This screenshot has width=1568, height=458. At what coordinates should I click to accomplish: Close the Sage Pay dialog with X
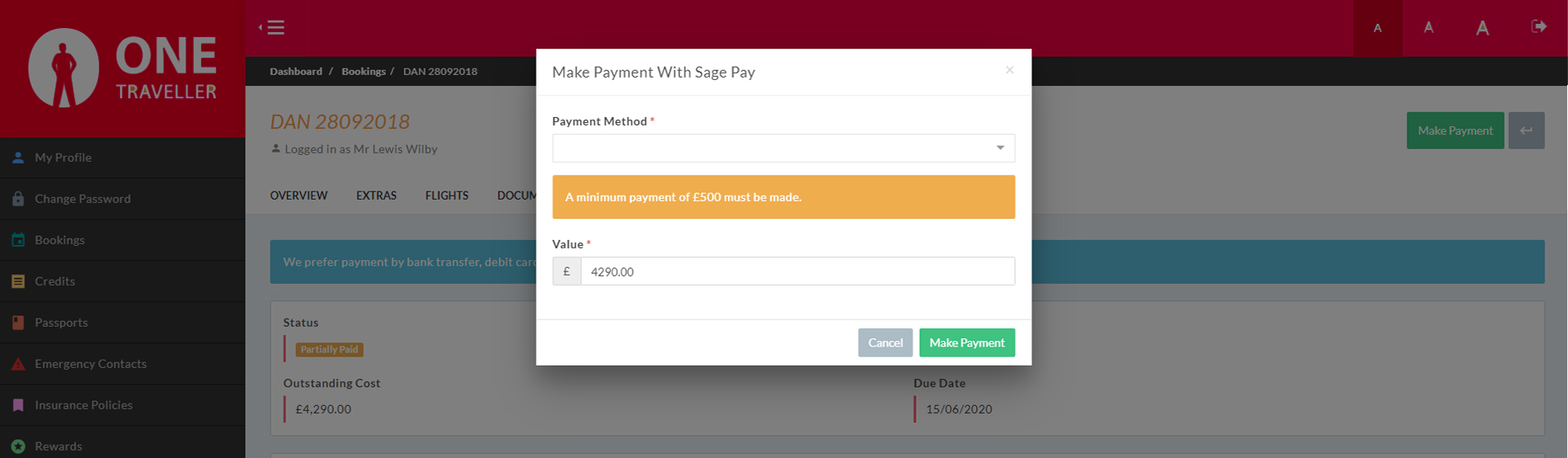point(1009,70)
